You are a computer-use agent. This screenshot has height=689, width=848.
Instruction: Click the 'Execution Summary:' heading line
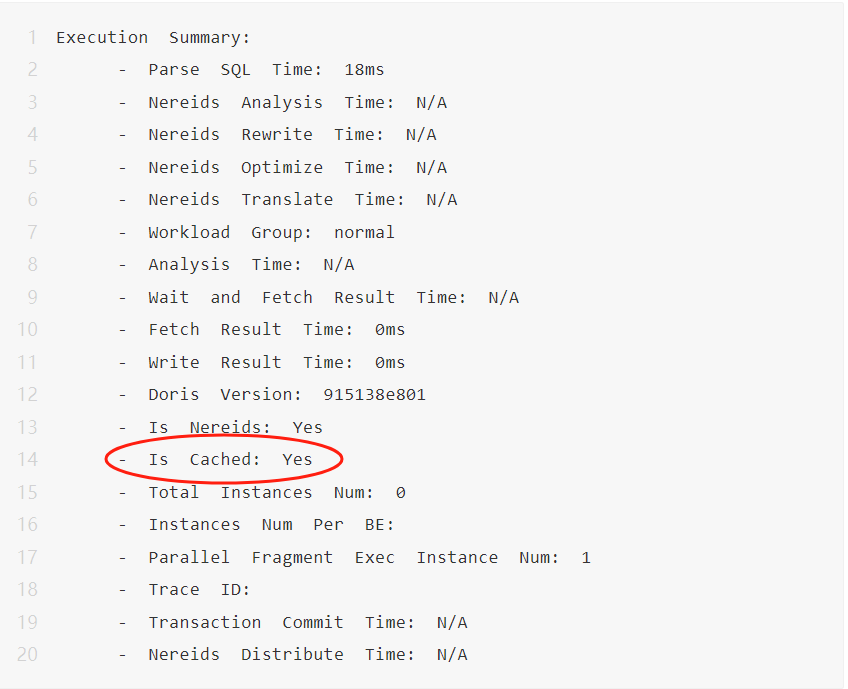(153, 38)
